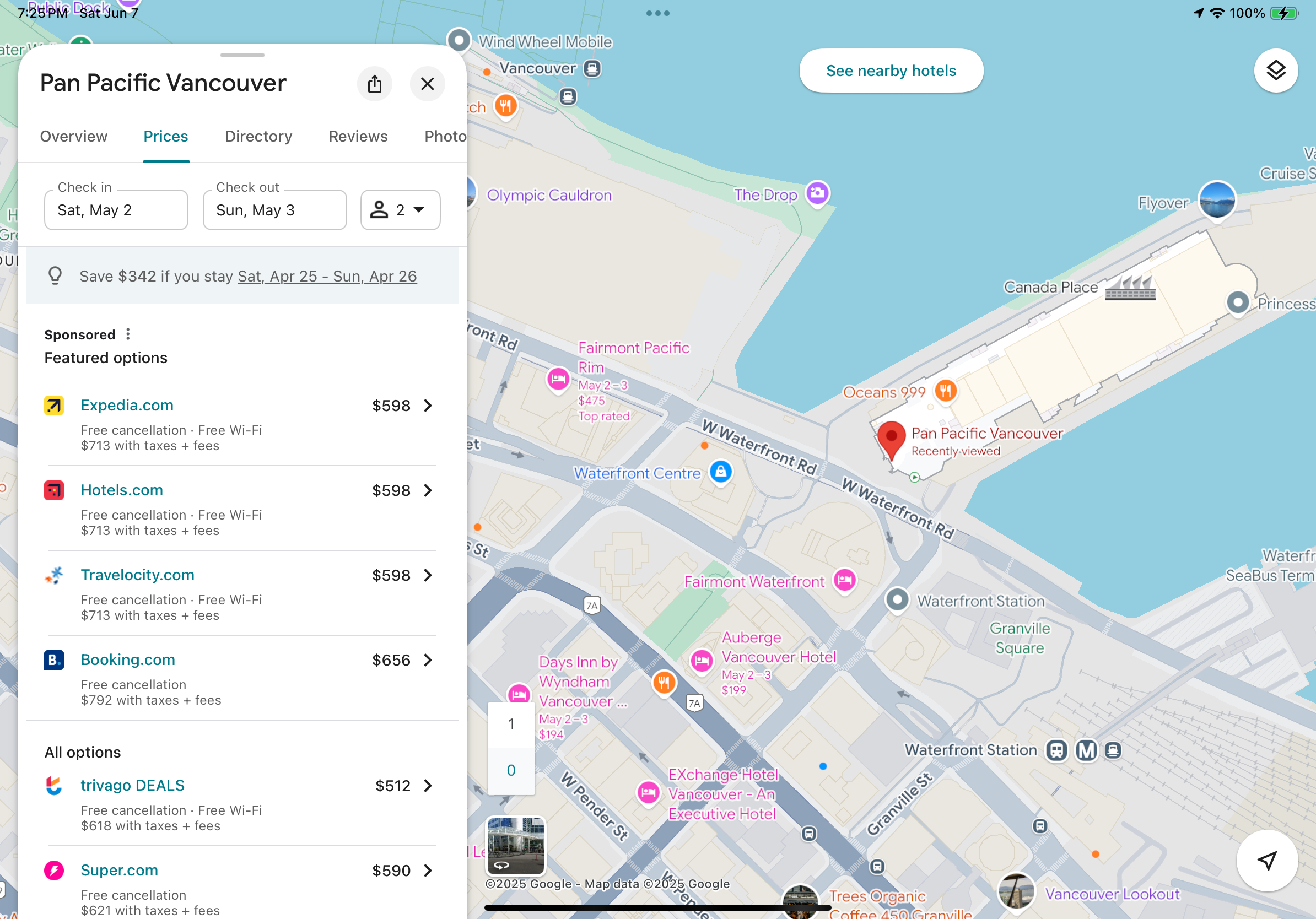
Task: Tap the Olympic Cauldron label
Action: tap(549, 195)
